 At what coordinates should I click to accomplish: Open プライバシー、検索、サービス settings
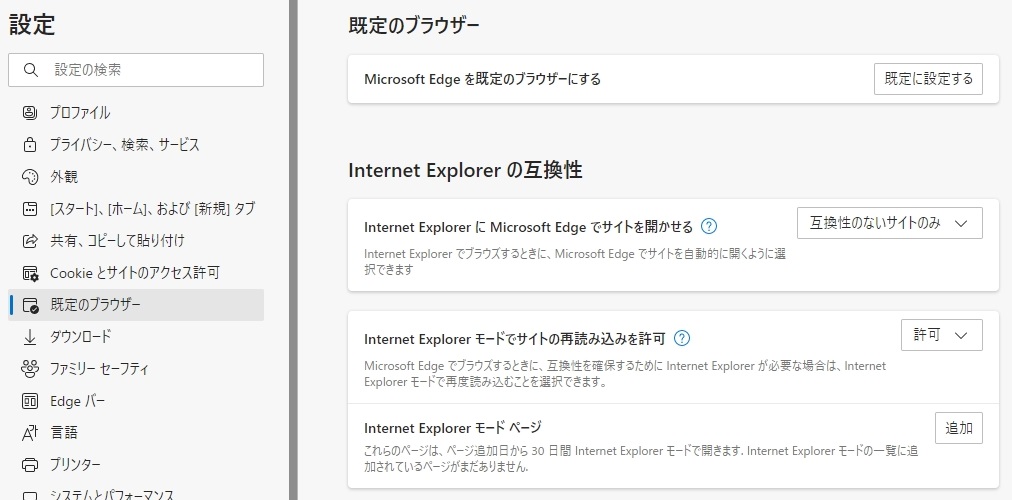136,145
